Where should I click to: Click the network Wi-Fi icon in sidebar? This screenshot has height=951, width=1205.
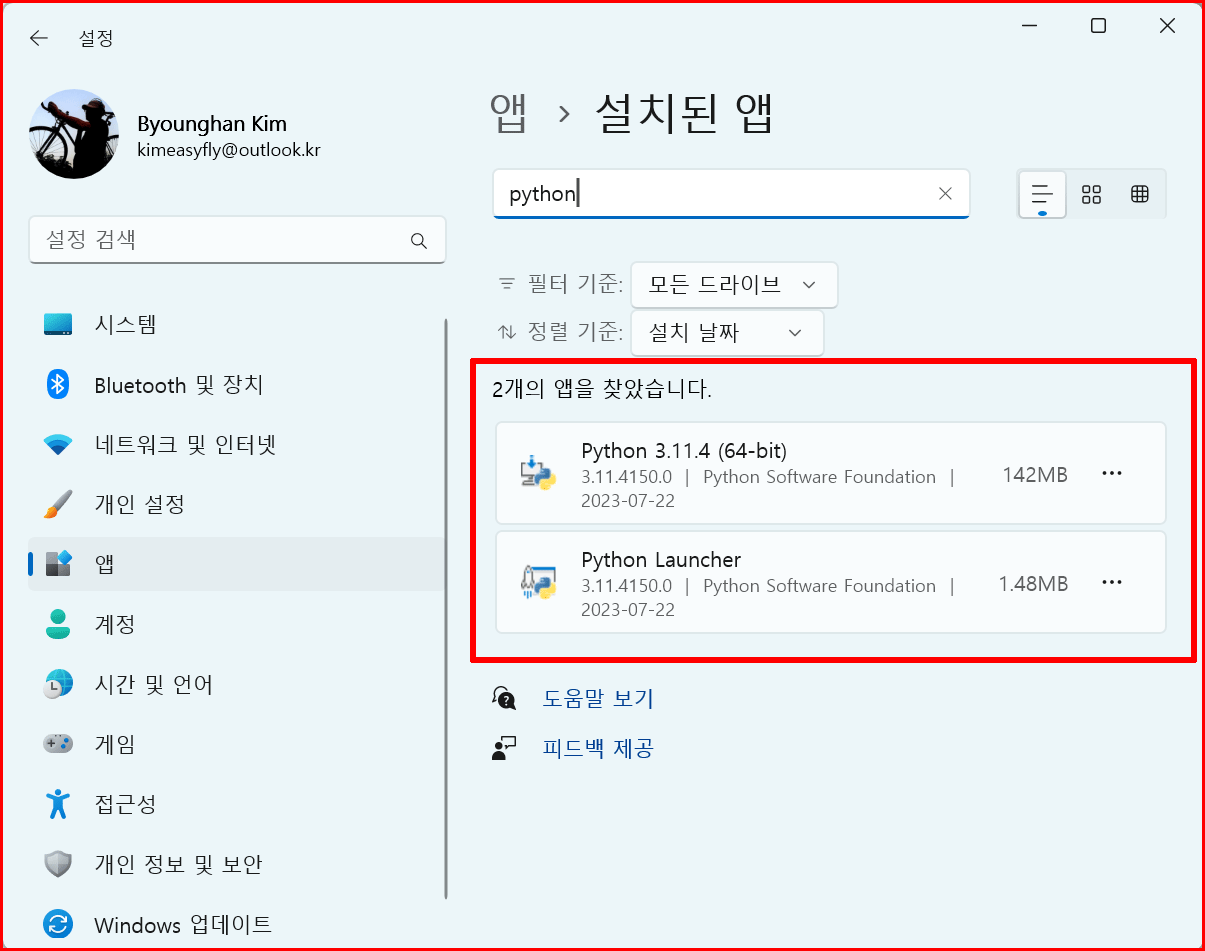pos(58,445)
